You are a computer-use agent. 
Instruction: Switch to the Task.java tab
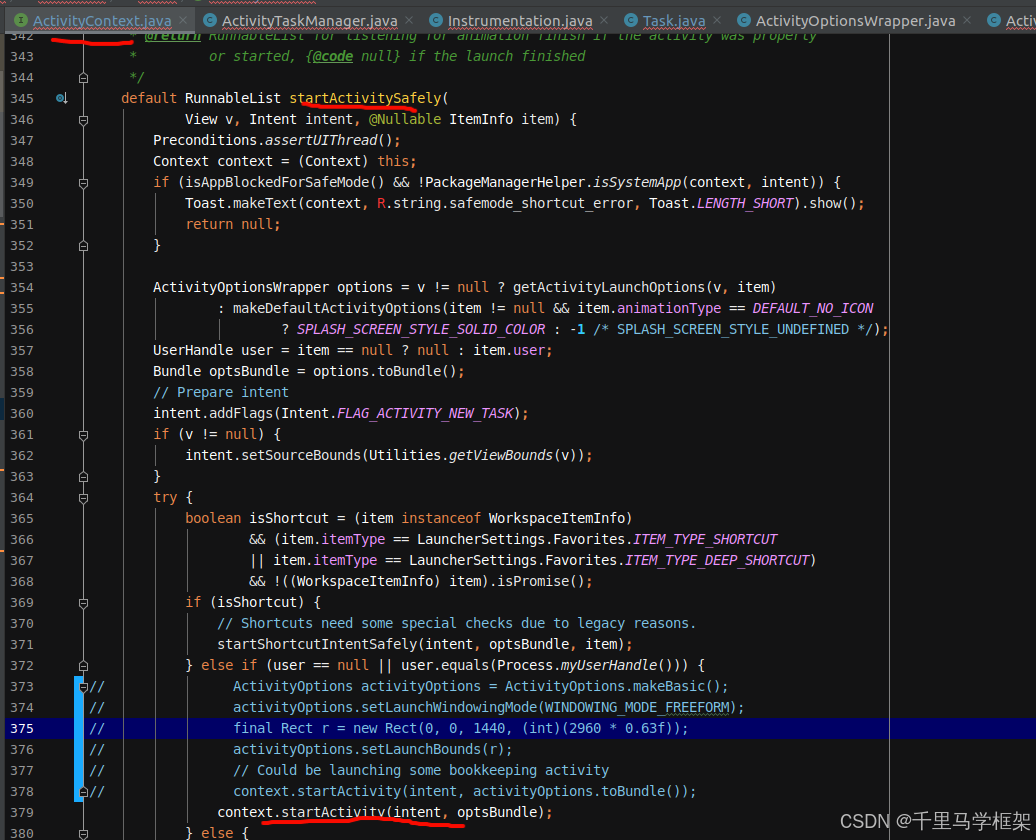tap(673, 21)
